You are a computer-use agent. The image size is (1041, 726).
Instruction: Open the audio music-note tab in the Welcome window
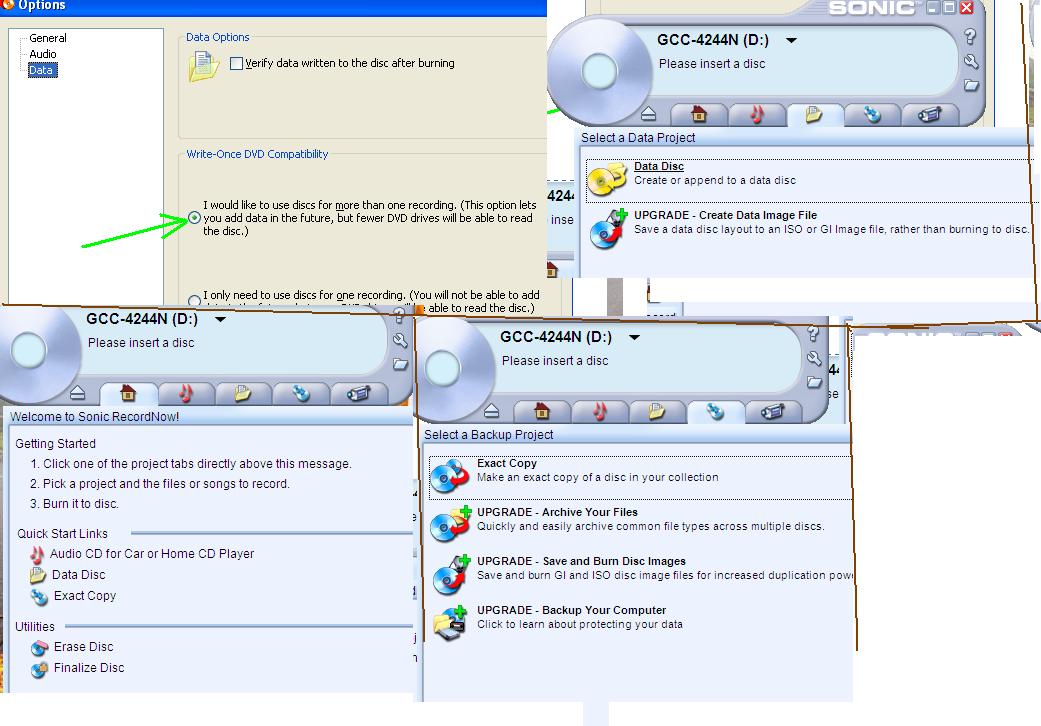pos(185,394)
